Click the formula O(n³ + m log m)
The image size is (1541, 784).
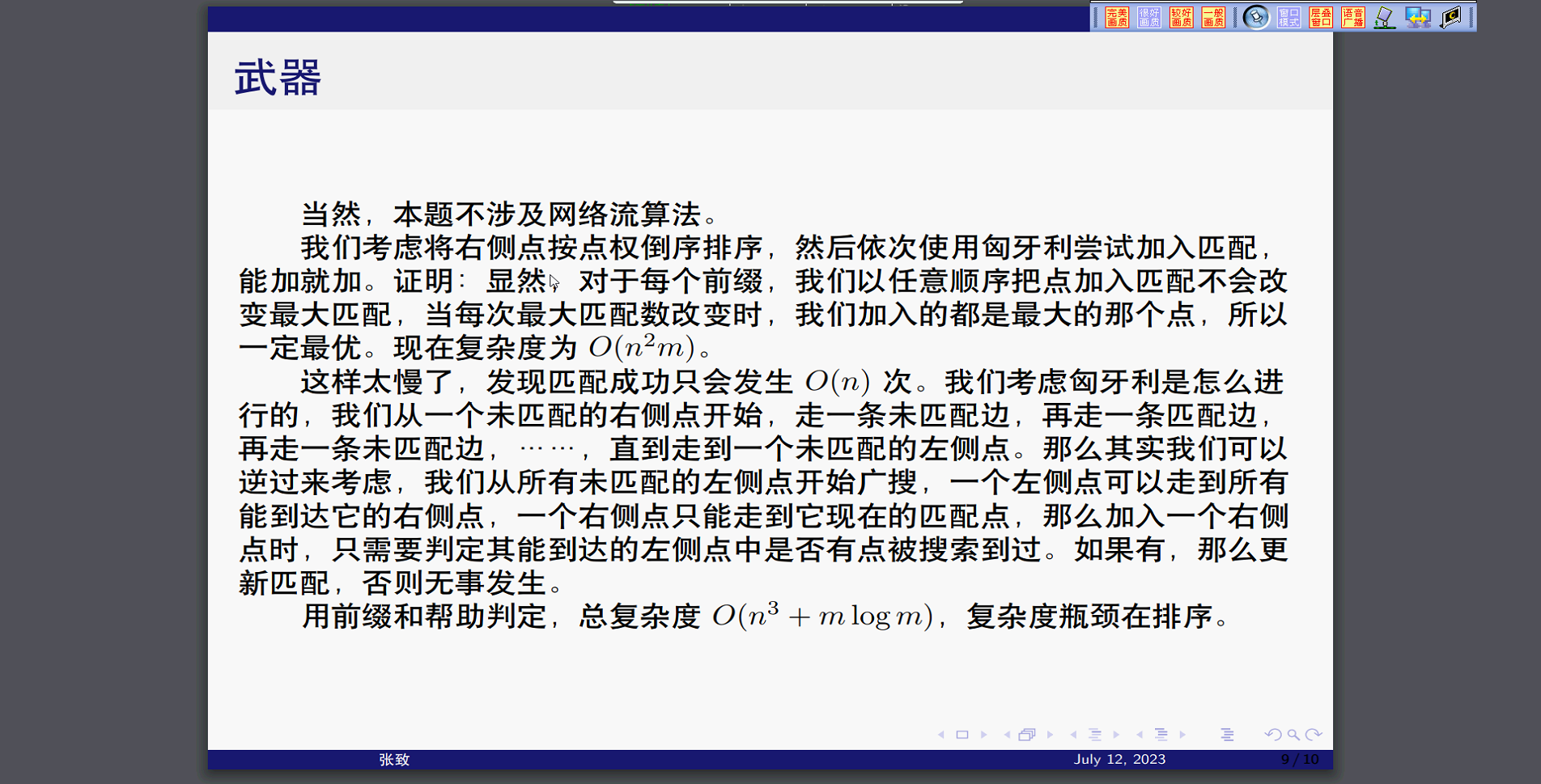(x=822, y=617)
